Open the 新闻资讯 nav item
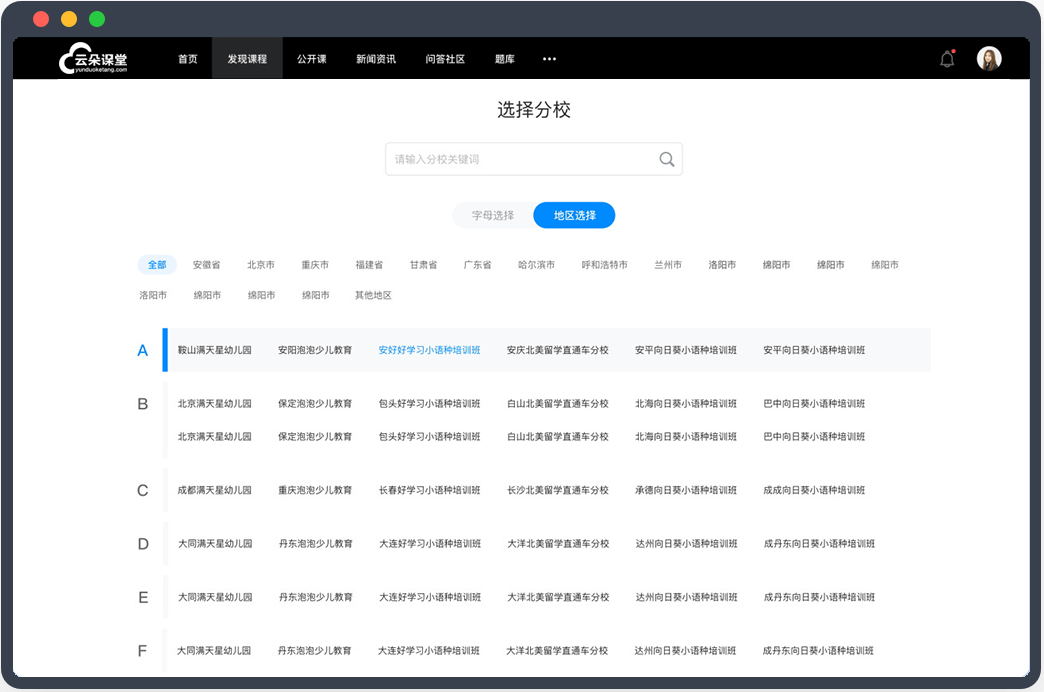This screenshot has height=692, width=1044. (376, 59)
